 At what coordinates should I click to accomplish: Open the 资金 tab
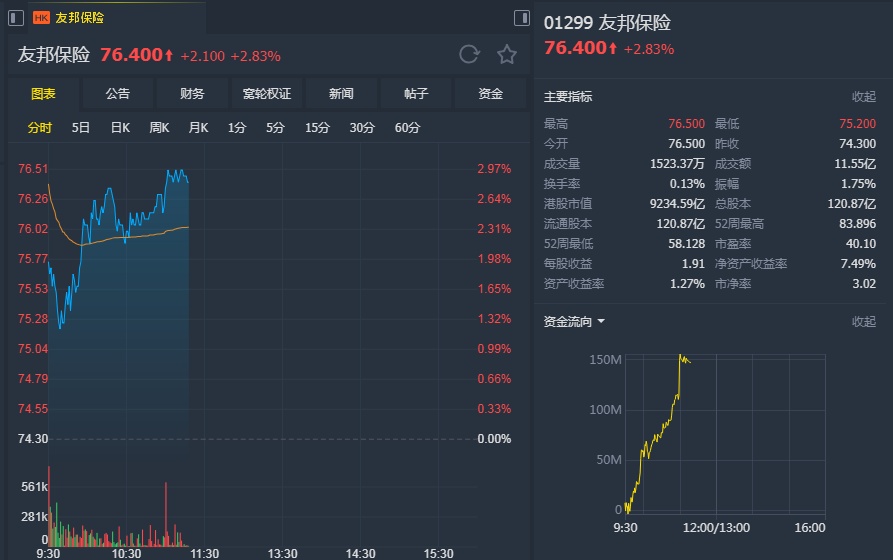coord(490,94)
